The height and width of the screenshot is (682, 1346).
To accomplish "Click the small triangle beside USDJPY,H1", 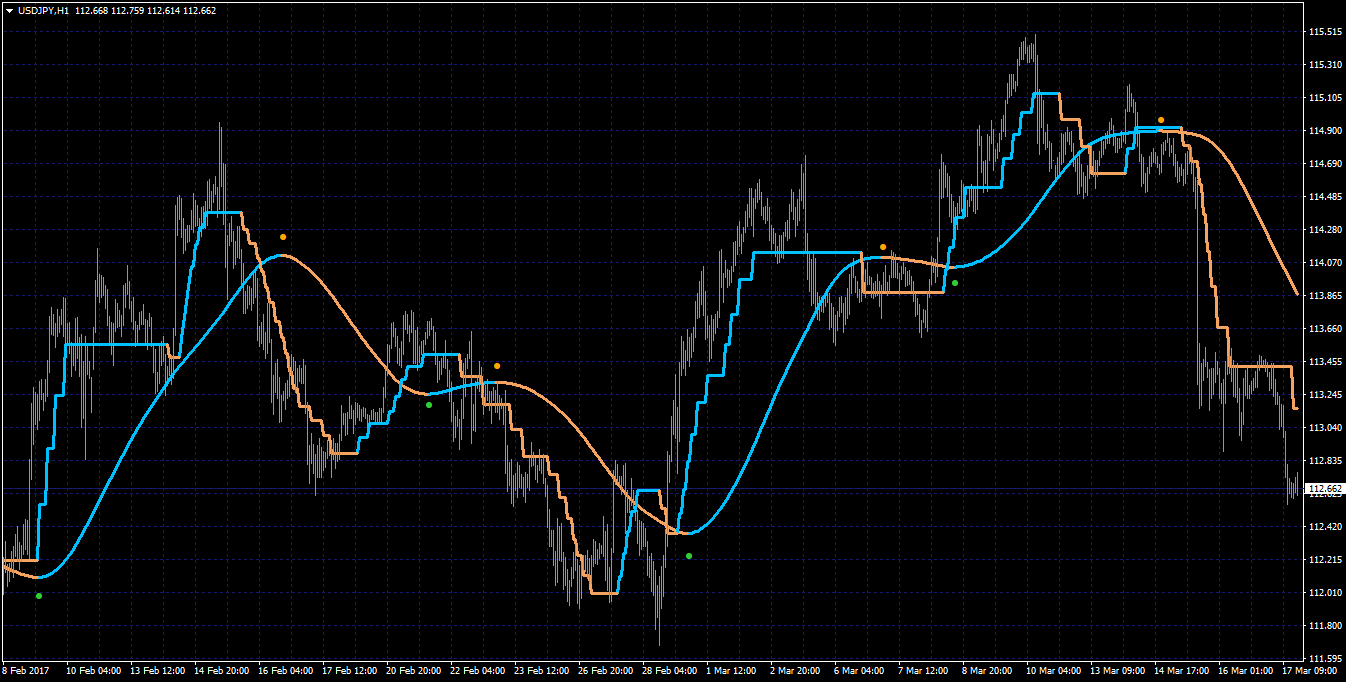I will (9, 10).
